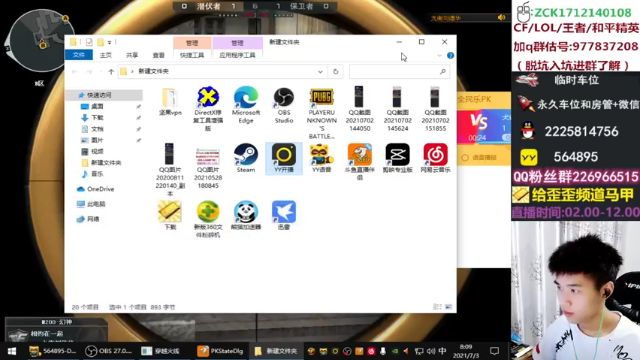640x360 pixels.
Task: Open the address bar history dropdown
Action: [x=320, y=71]
